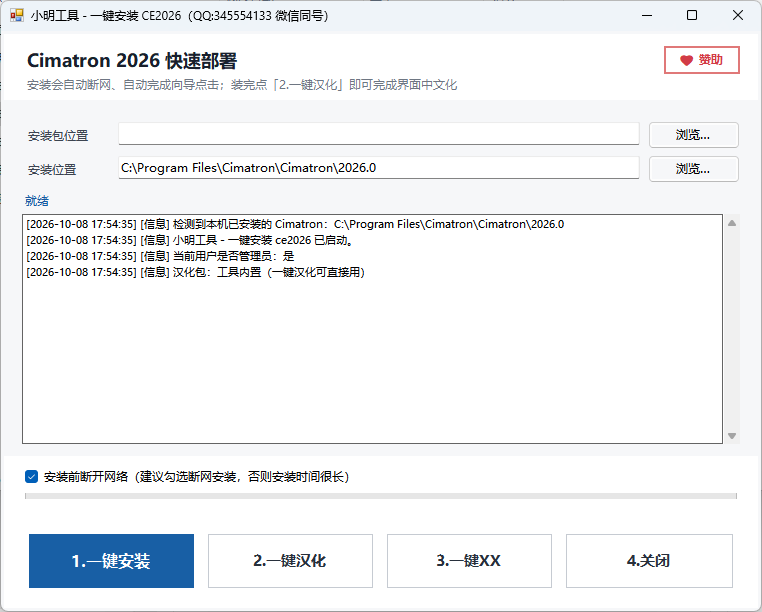Click the 就绪 status text
762x612 pixels.
click(37, 201)
